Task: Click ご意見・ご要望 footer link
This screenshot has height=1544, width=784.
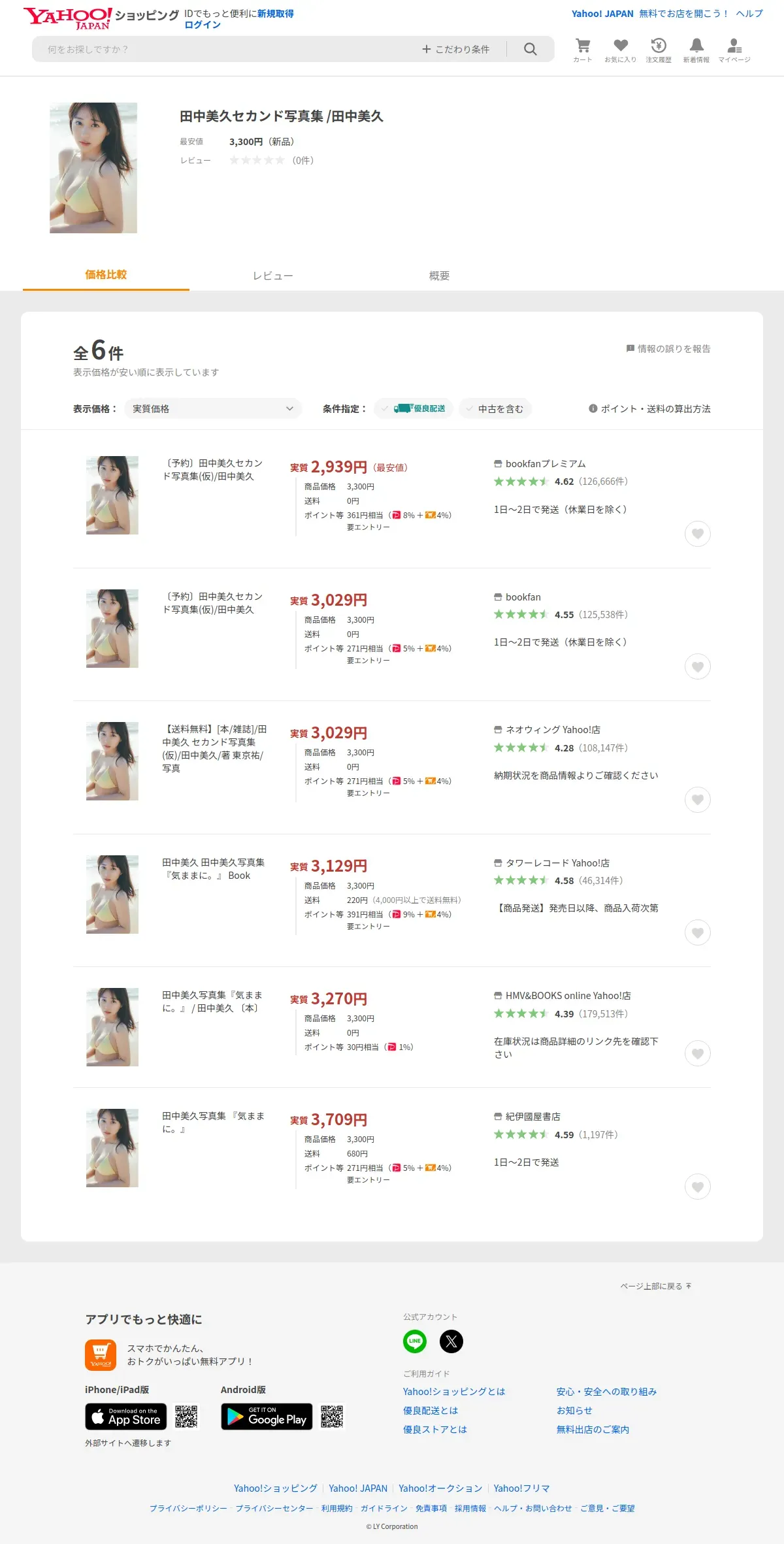Action: point(608,1509)
